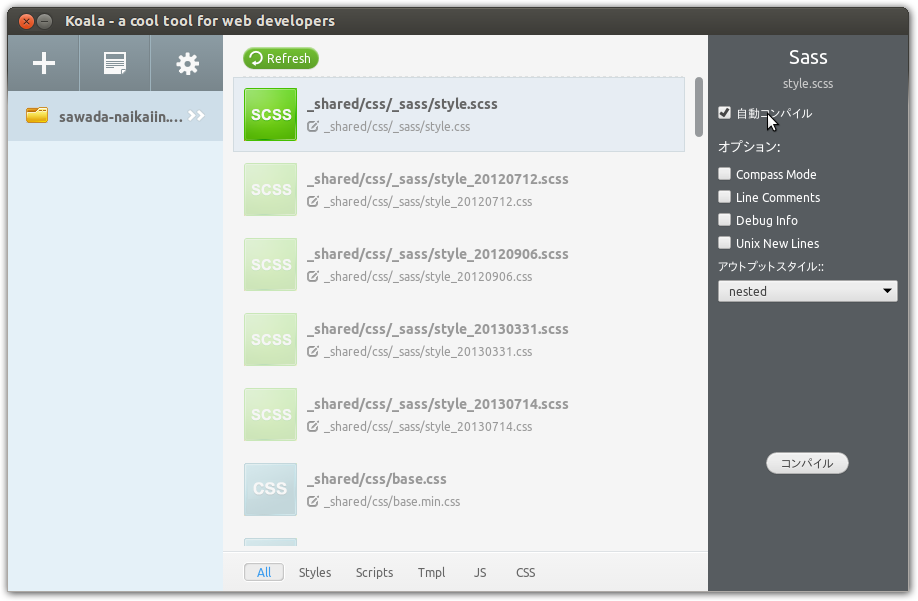Click the sawada-naikaiin project name
Viewport: 918px width, 601px height.
(121, 116)
